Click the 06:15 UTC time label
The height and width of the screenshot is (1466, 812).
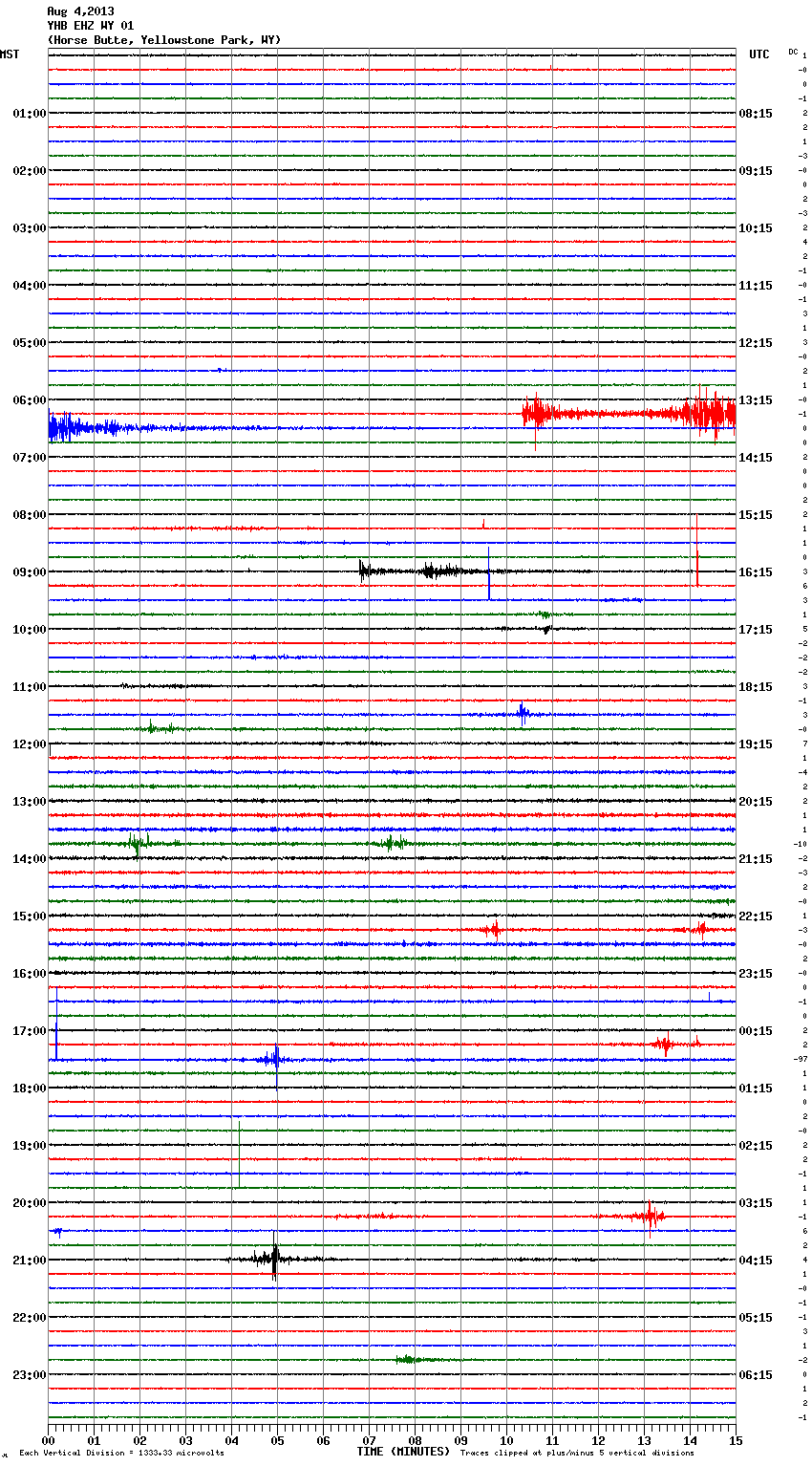[x=756, y=1375]
